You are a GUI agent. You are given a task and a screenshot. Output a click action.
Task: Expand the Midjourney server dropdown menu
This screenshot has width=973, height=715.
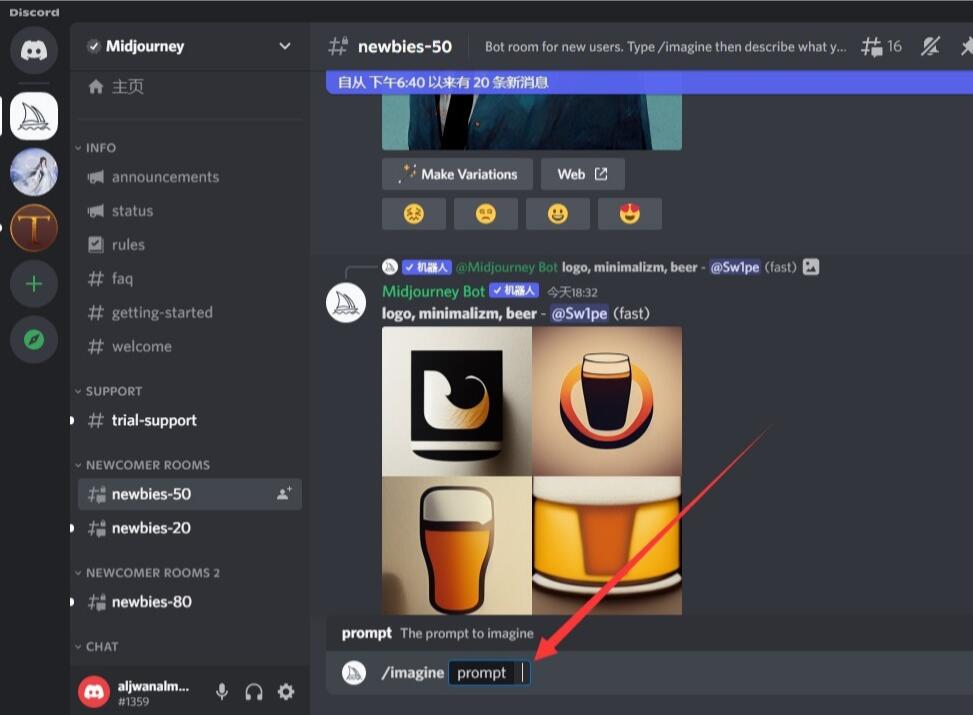(285, 46)
